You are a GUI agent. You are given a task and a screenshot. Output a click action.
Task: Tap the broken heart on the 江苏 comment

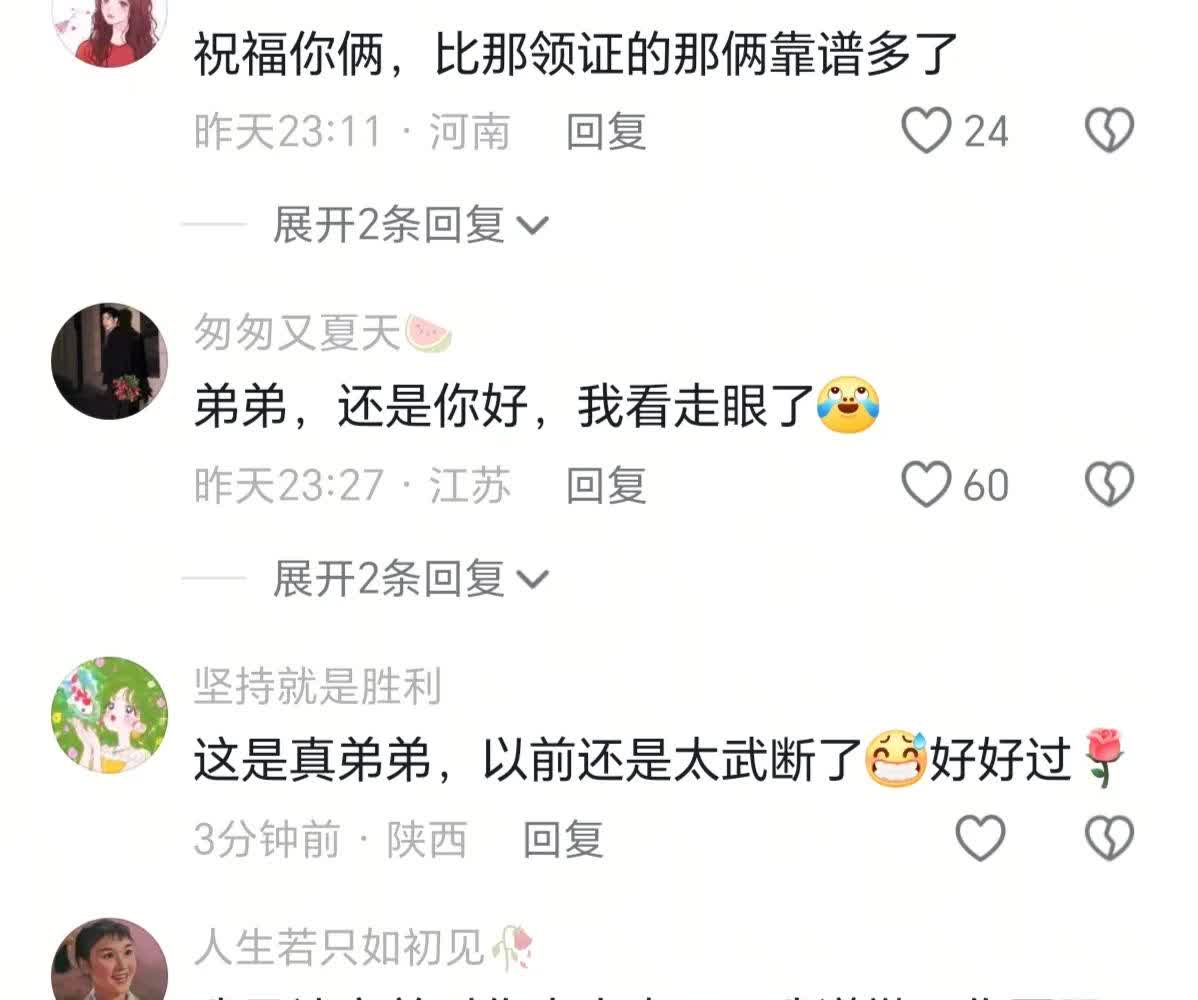tap(1109, 484)
